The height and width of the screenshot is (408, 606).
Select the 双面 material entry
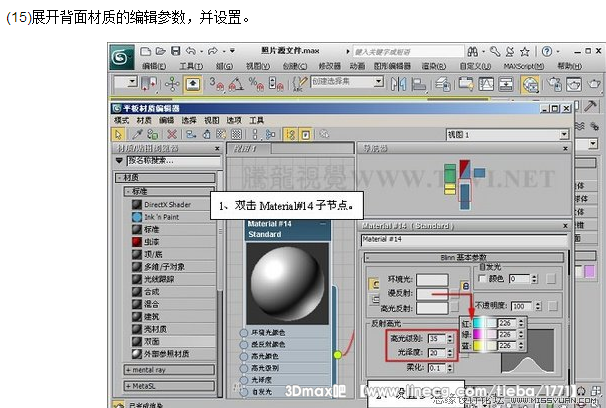click(152, 342)
